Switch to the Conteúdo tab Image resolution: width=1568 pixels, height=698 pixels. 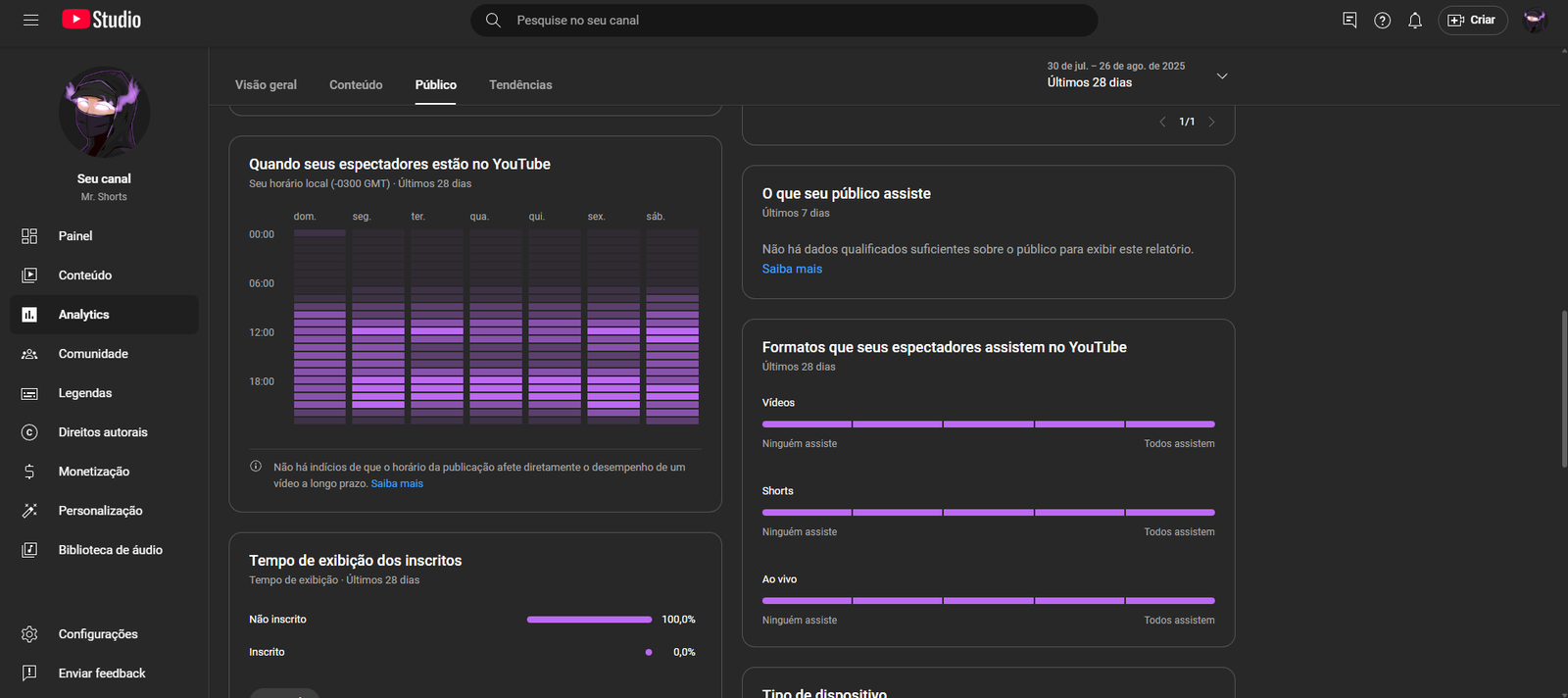point(356,84)
